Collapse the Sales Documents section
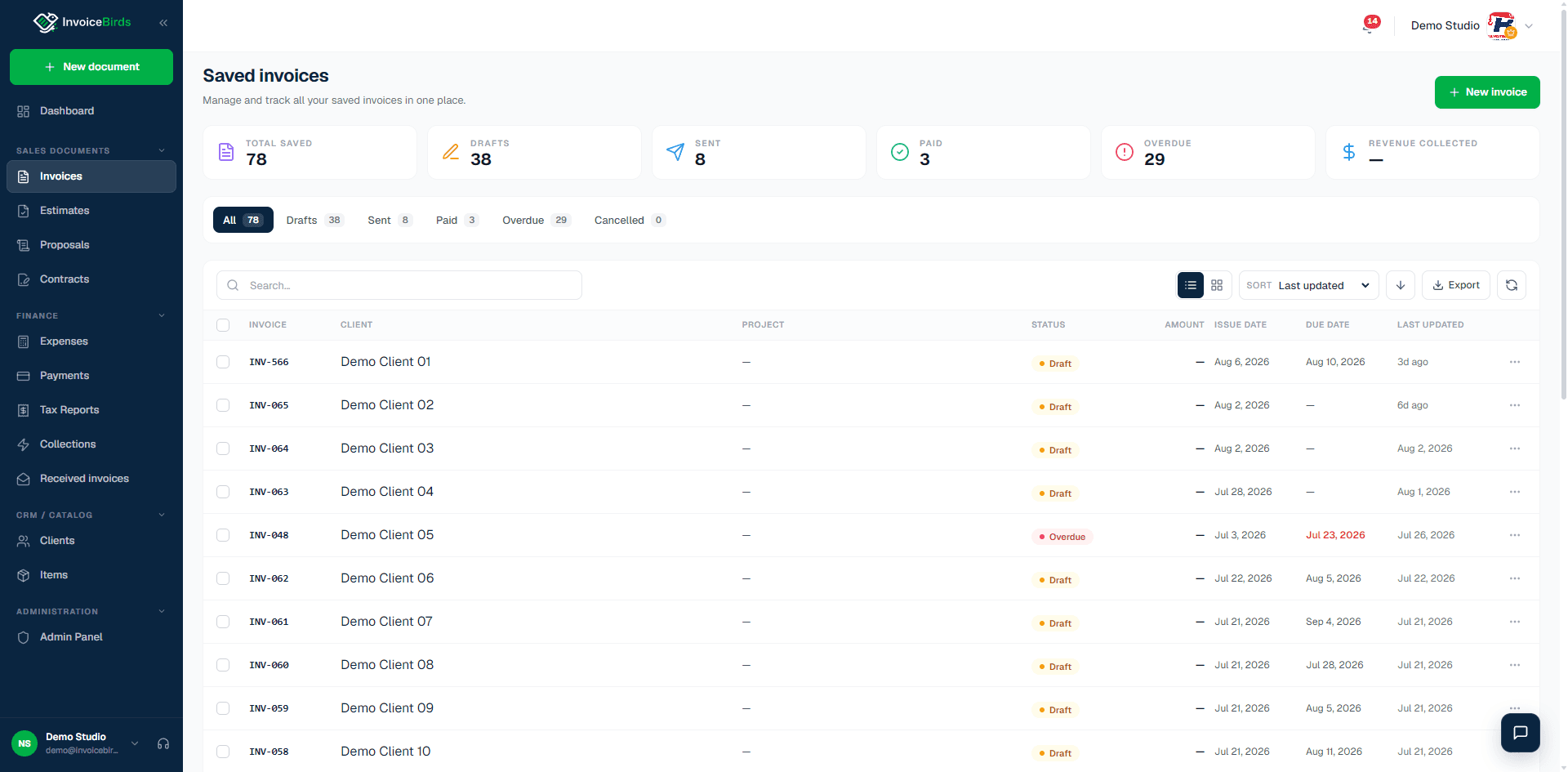Viewport: 1568px width, 772px height. tap(162, 150)
